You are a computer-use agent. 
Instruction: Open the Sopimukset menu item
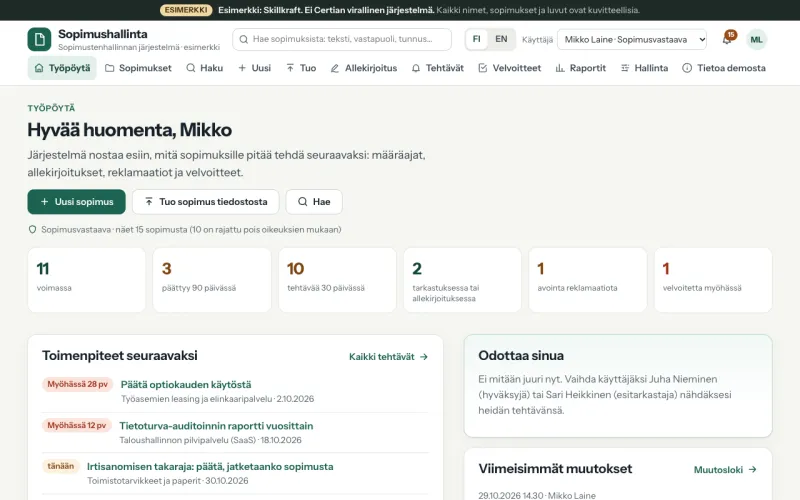(x=138, y=68)
